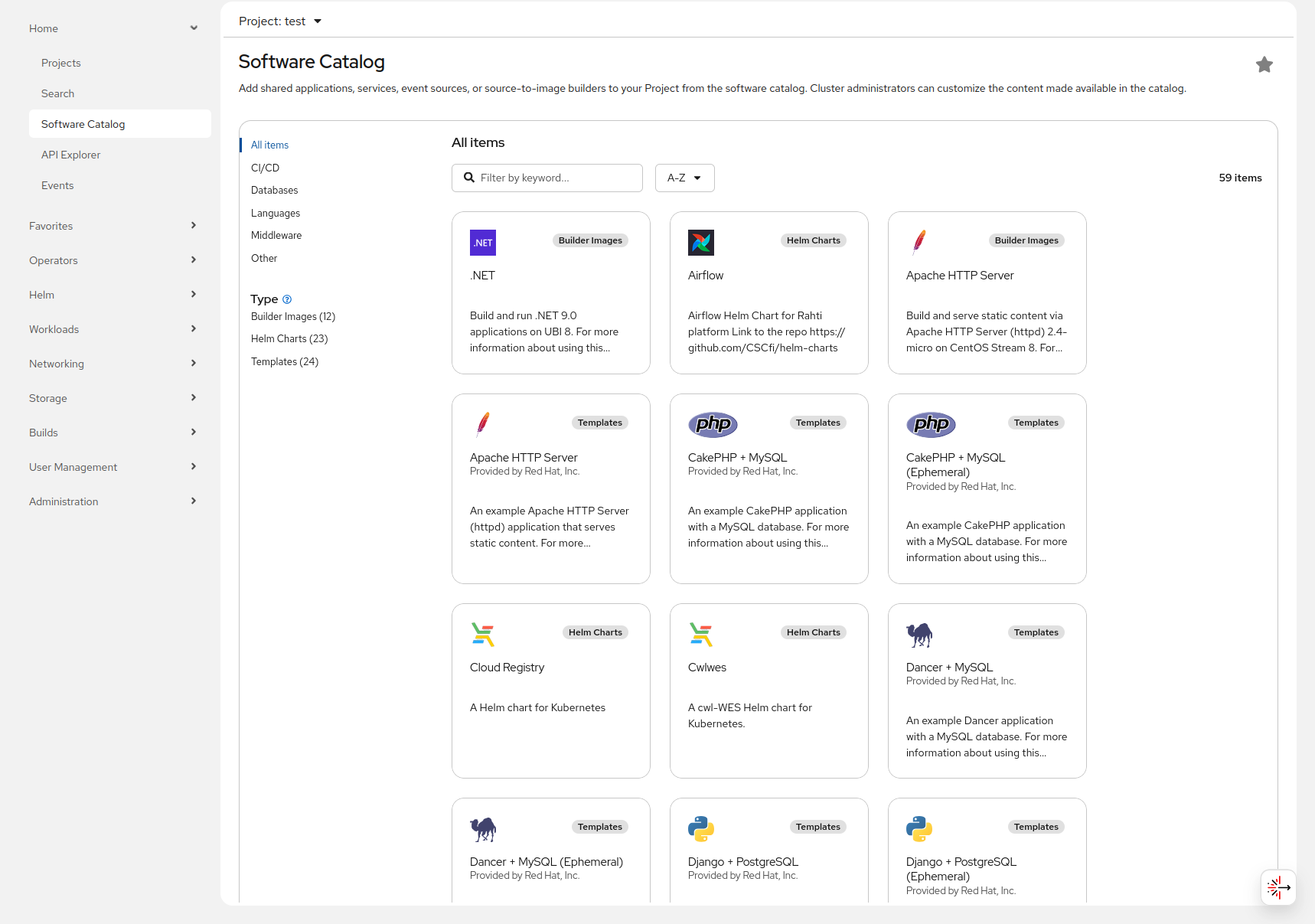Click the Type help question icon
Image resolution: width=1315 pixels, height=924 pixels.
pos(287,299)
